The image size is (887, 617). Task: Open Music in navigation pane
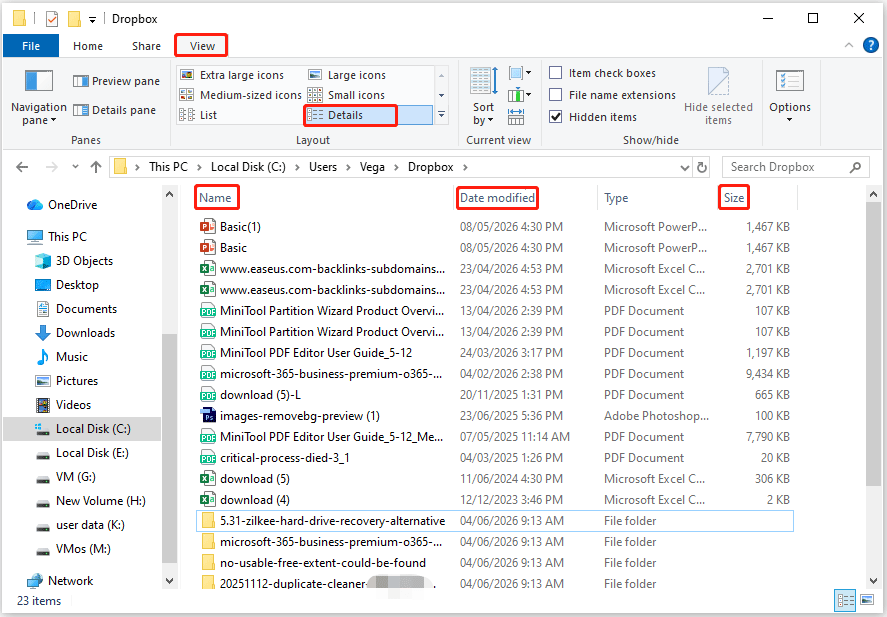(x=61, y=357)
